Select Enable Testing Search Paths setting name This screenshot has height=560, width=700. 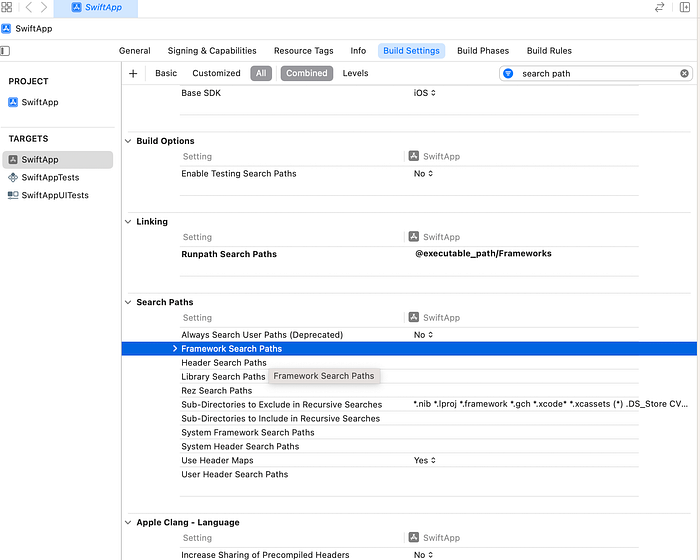[x=239, y=174]
